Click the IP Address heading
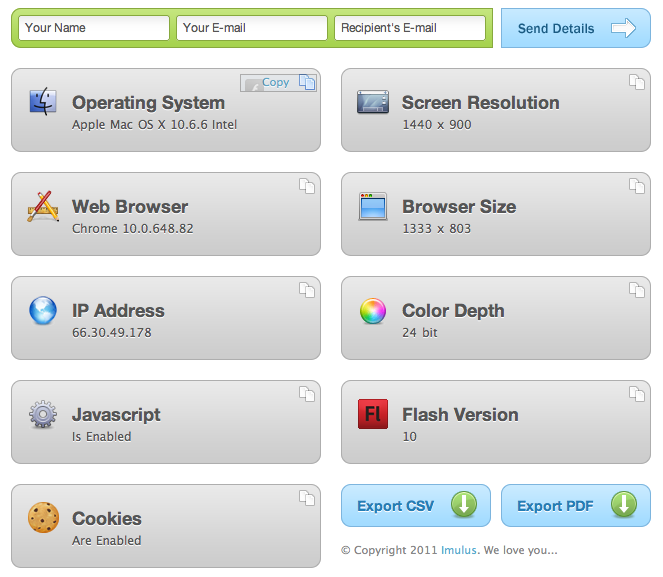This screenshot has height=577, width=663. pos(118,311)
